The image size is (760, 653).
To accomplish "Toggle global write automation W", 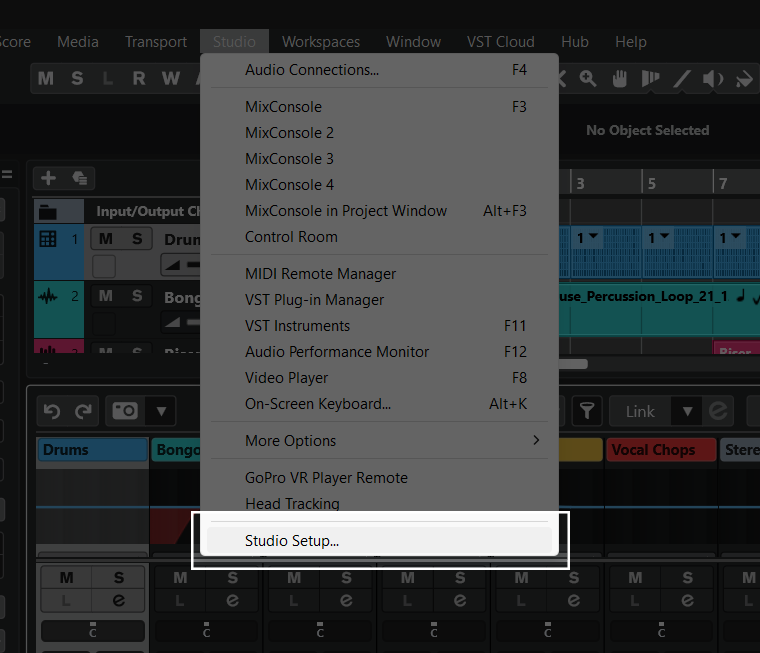I will point(171,79).
